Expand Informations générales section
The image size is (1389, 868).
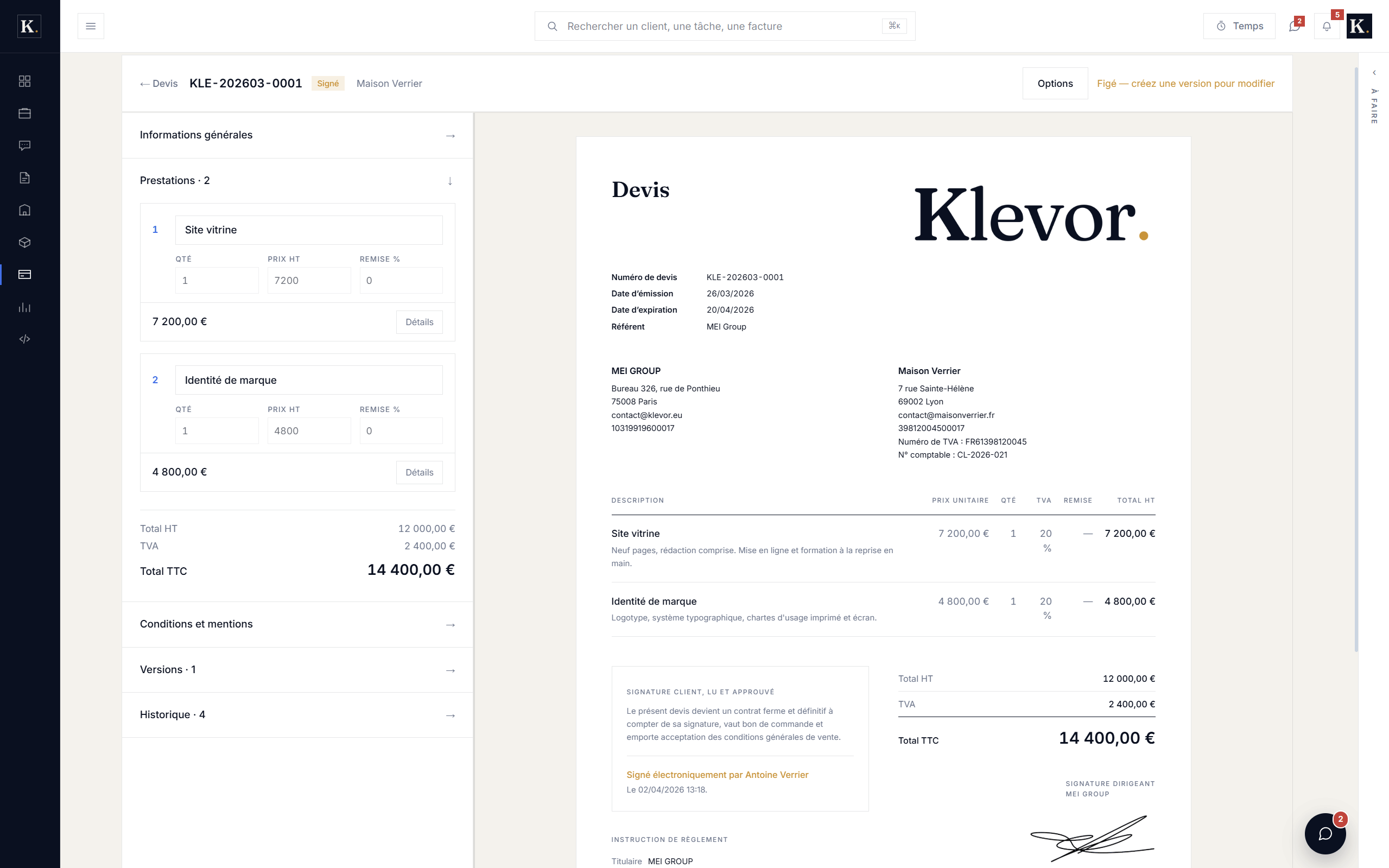(297, 135)
